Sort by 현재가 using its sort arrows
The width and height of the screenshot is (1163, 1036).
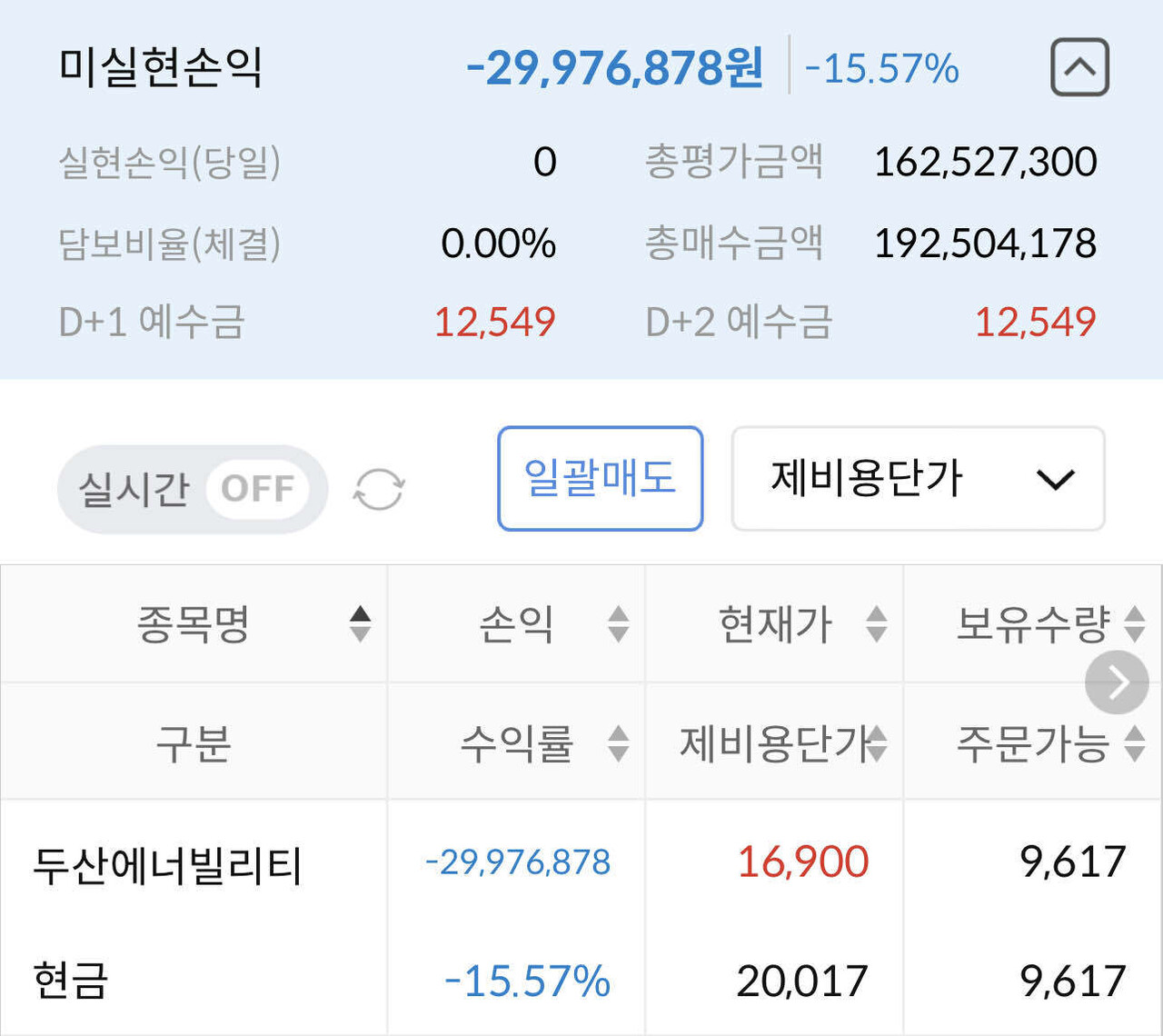tap(875, 623)
